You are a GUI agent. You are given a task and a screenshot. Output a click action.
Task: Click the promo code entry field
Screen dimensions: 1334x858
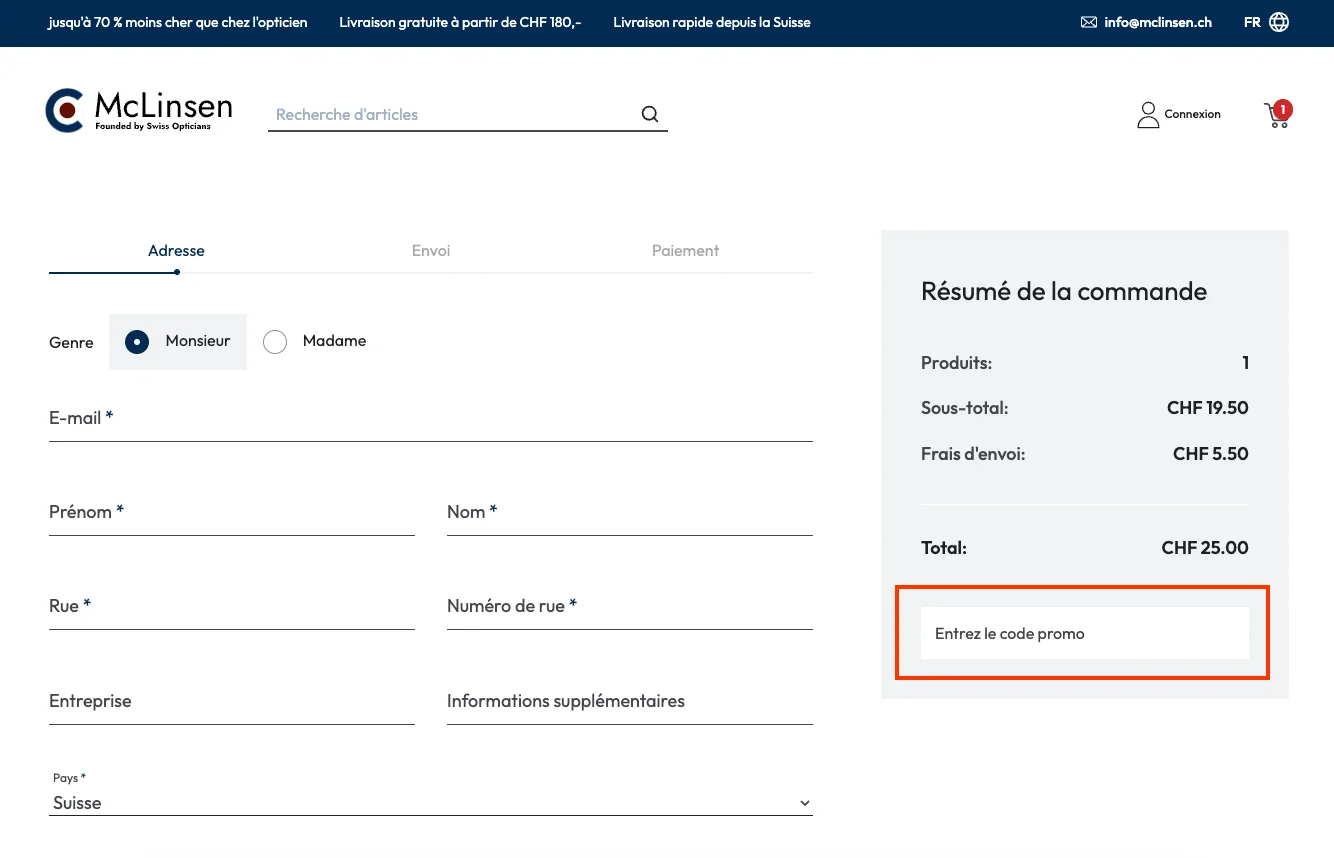(1084, 633)
